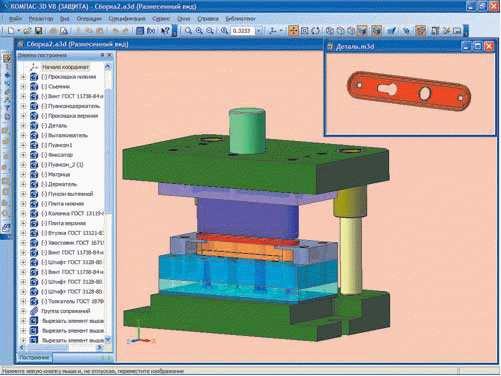Open the Variables f(x) icon
The width and height of the screenshot is (501, 376).
(x=151, y=31)
